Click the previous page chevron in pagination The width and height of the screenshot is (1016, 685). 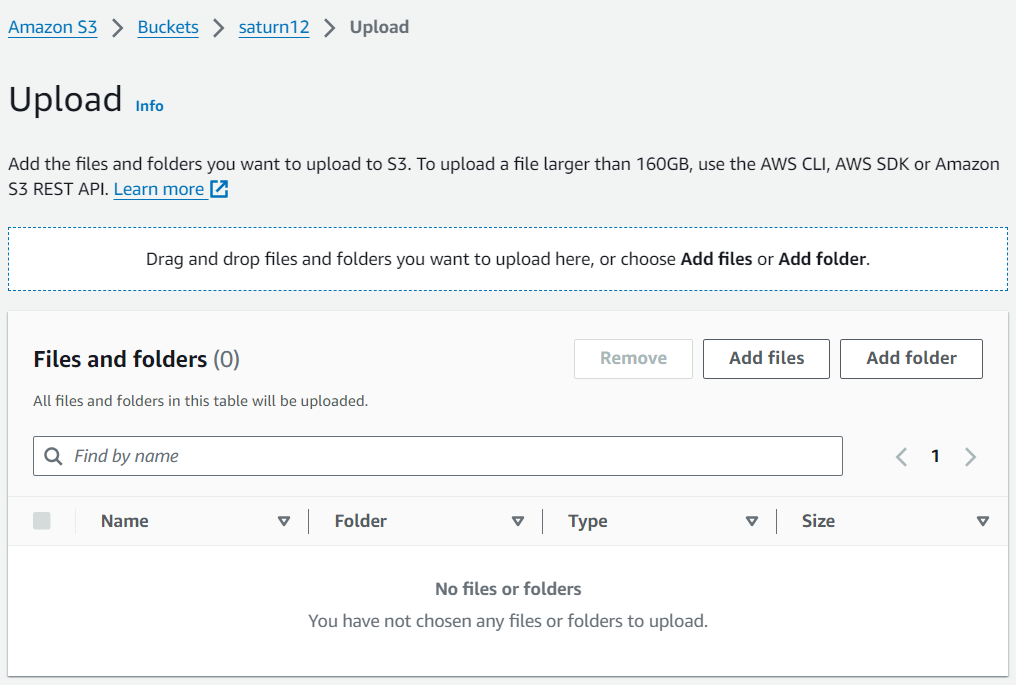pos(901,456)
